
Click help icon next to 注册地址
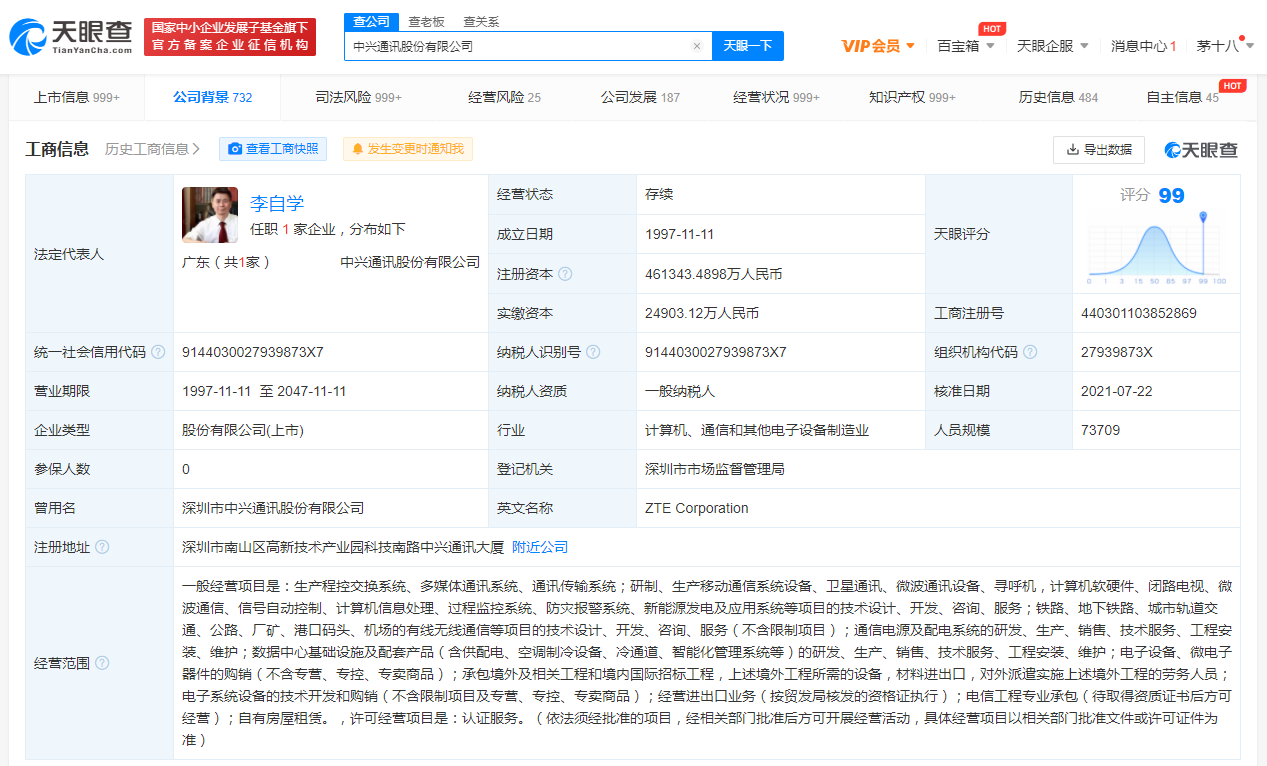pos(102,547)
